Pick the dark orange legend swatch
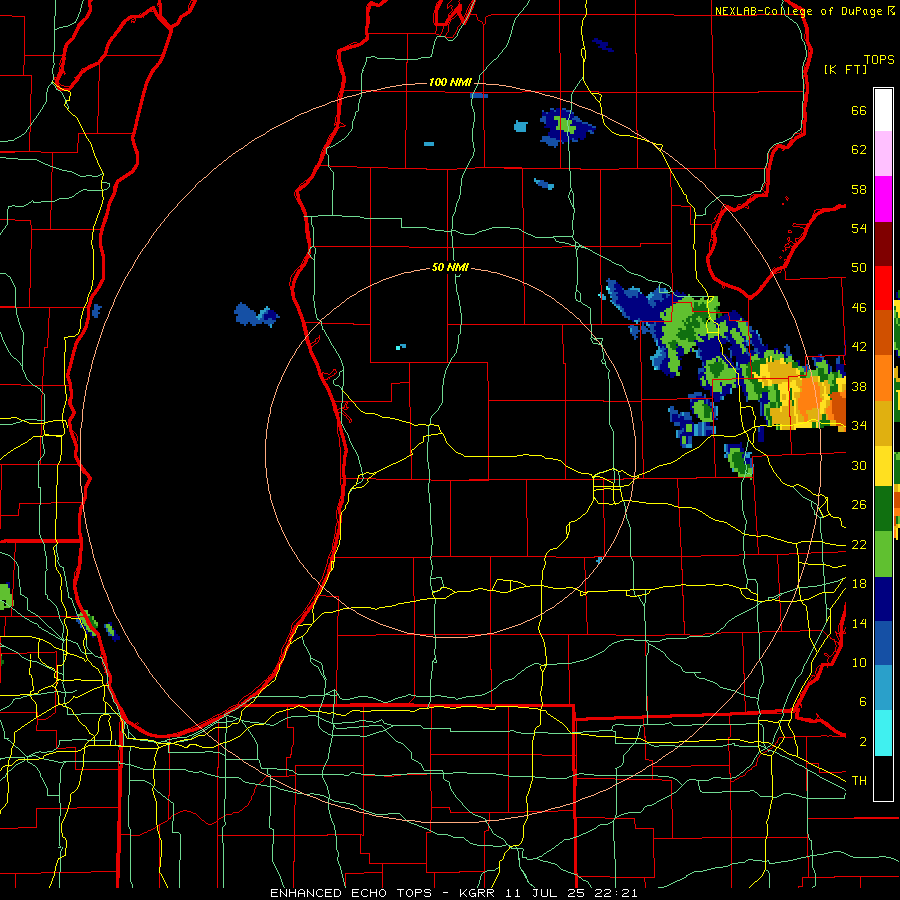 click(x=883, y=333)
